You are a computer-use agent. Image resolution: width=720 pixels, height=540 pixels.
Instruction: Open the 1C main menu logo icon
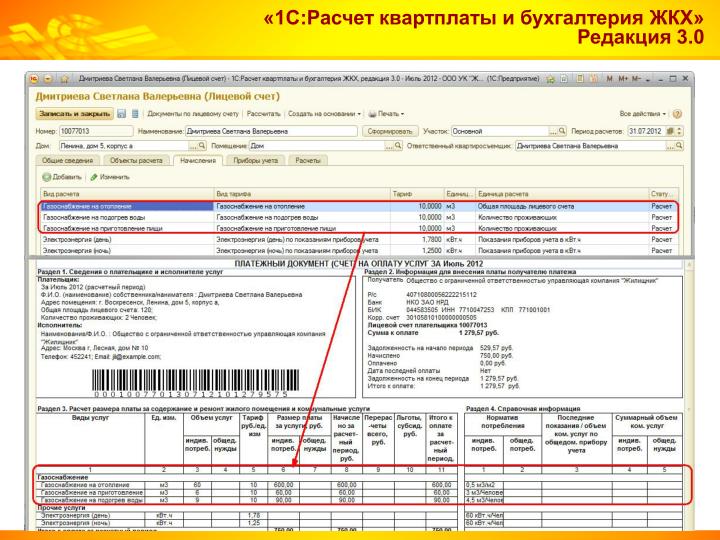[x=34, y=79]
